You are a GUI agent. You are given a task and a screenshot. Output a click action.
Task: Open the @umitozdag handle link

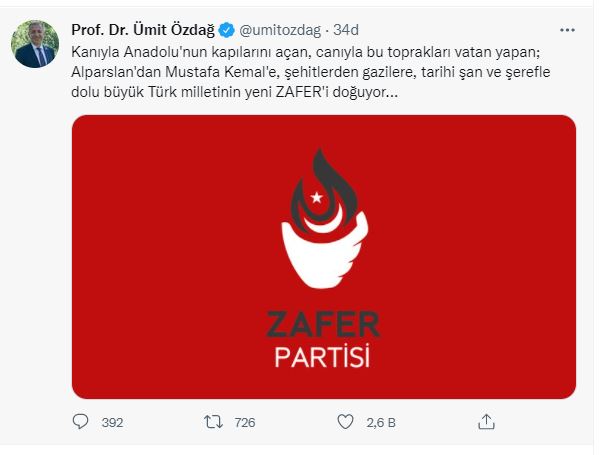pyautogui.click(x=280, y=30)
